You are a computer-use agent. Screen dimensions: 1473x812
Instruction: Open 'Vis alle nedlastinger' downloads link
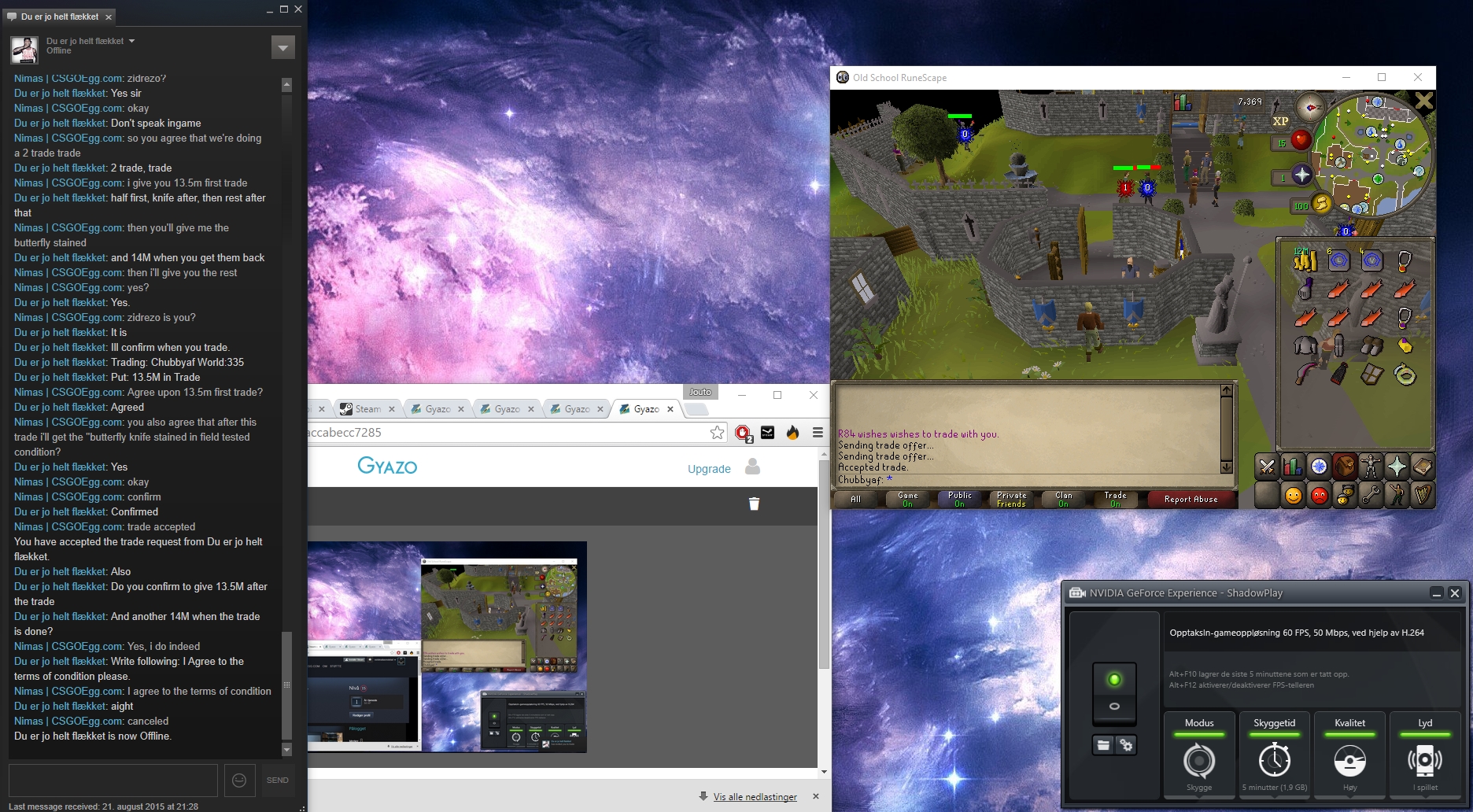(x=755, y=797)
